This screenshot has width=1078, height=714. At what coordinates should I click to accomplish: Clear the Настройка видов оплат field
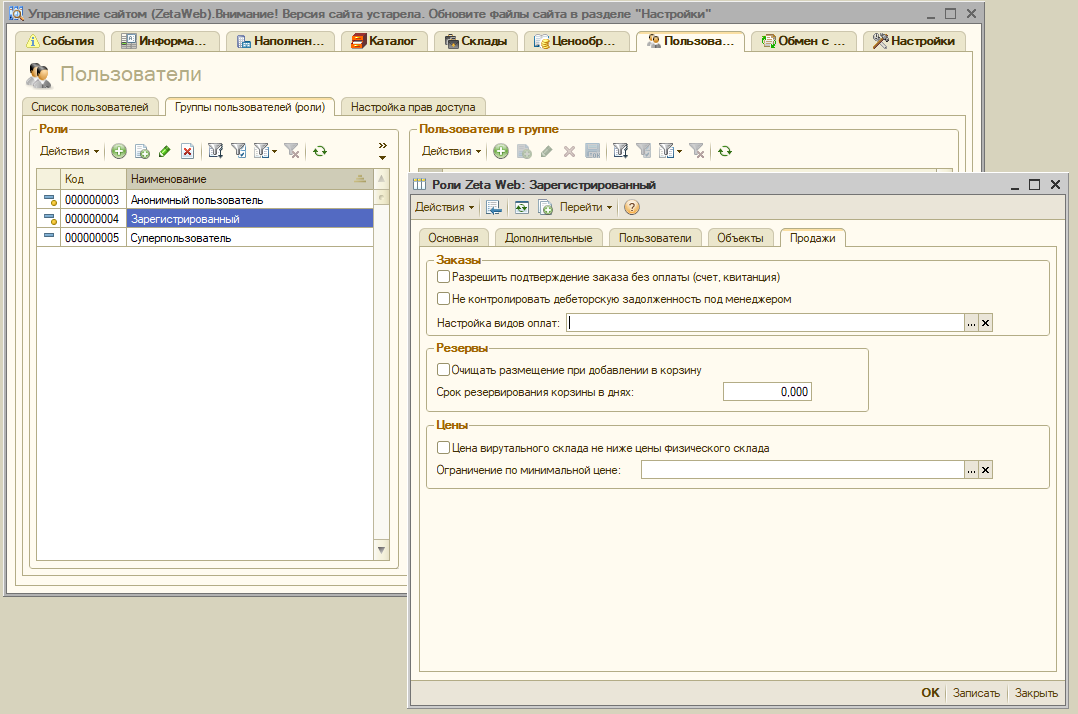[985, 323]
